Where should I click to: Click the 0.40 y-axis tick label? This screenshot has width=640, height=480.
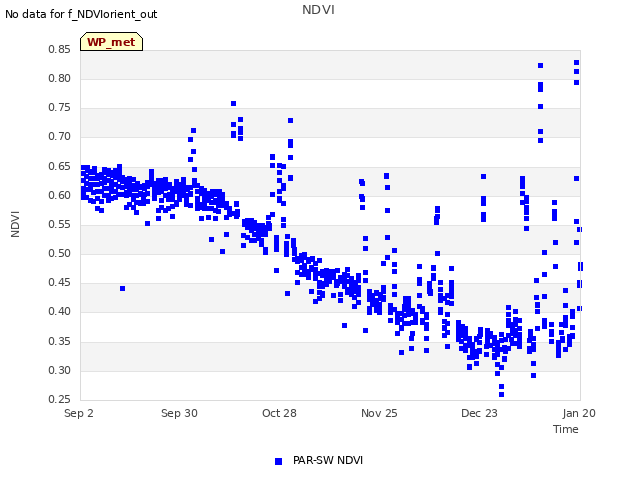60,311
